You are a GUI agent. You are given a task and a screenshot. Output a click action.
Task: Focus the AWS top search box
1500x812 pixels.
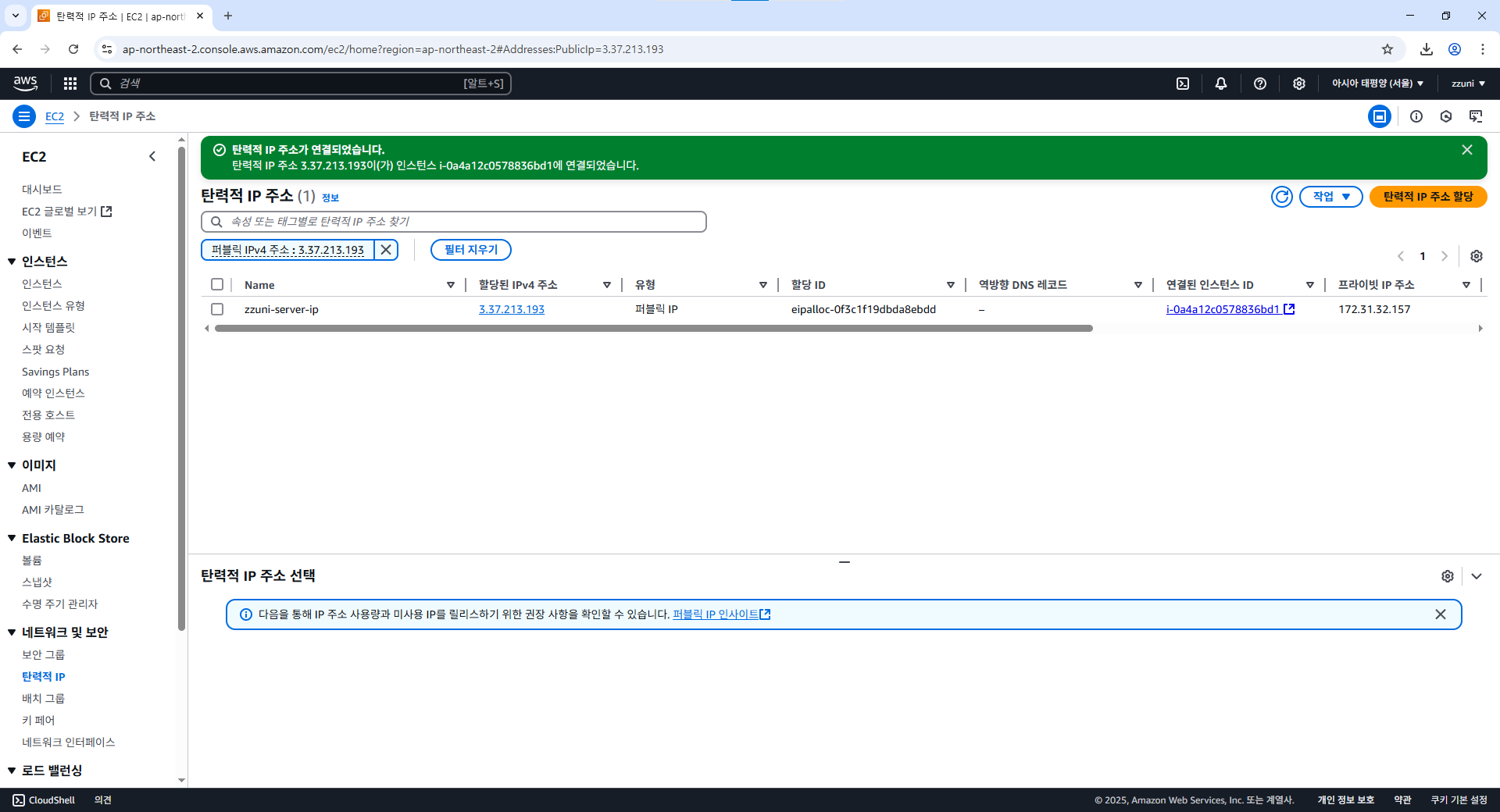click(301, 84)
